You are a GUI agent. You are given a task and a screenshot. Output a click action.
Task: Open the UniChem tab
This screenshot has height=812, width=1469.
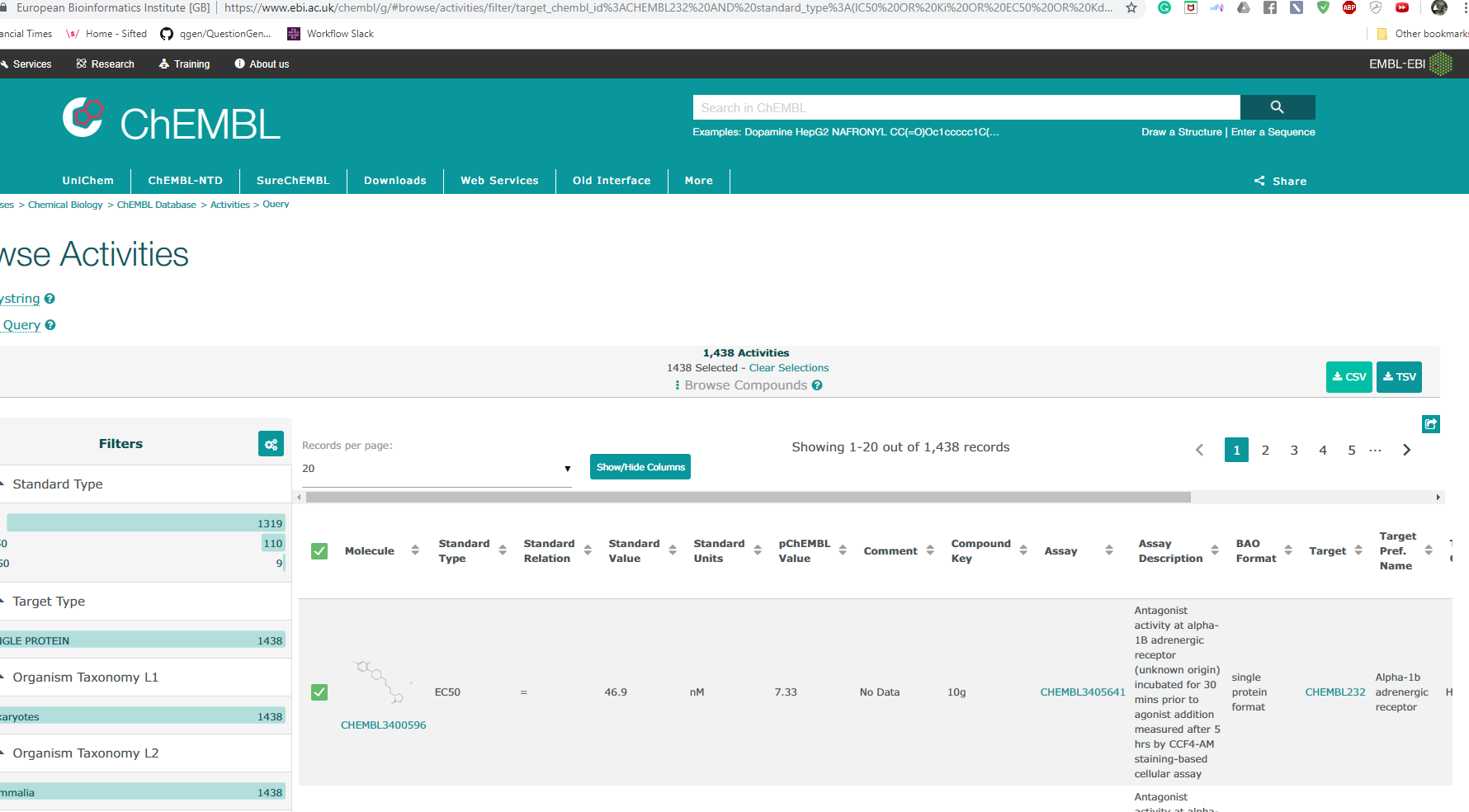click(x=88, y=181)
